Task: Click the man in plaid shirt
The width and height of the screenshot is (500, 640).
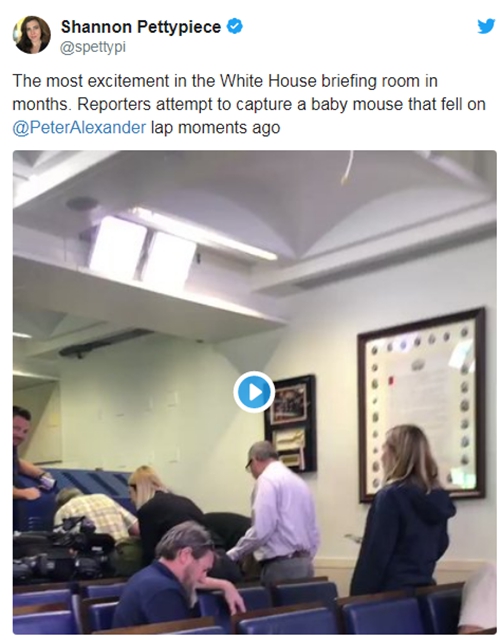Action: 96,513
